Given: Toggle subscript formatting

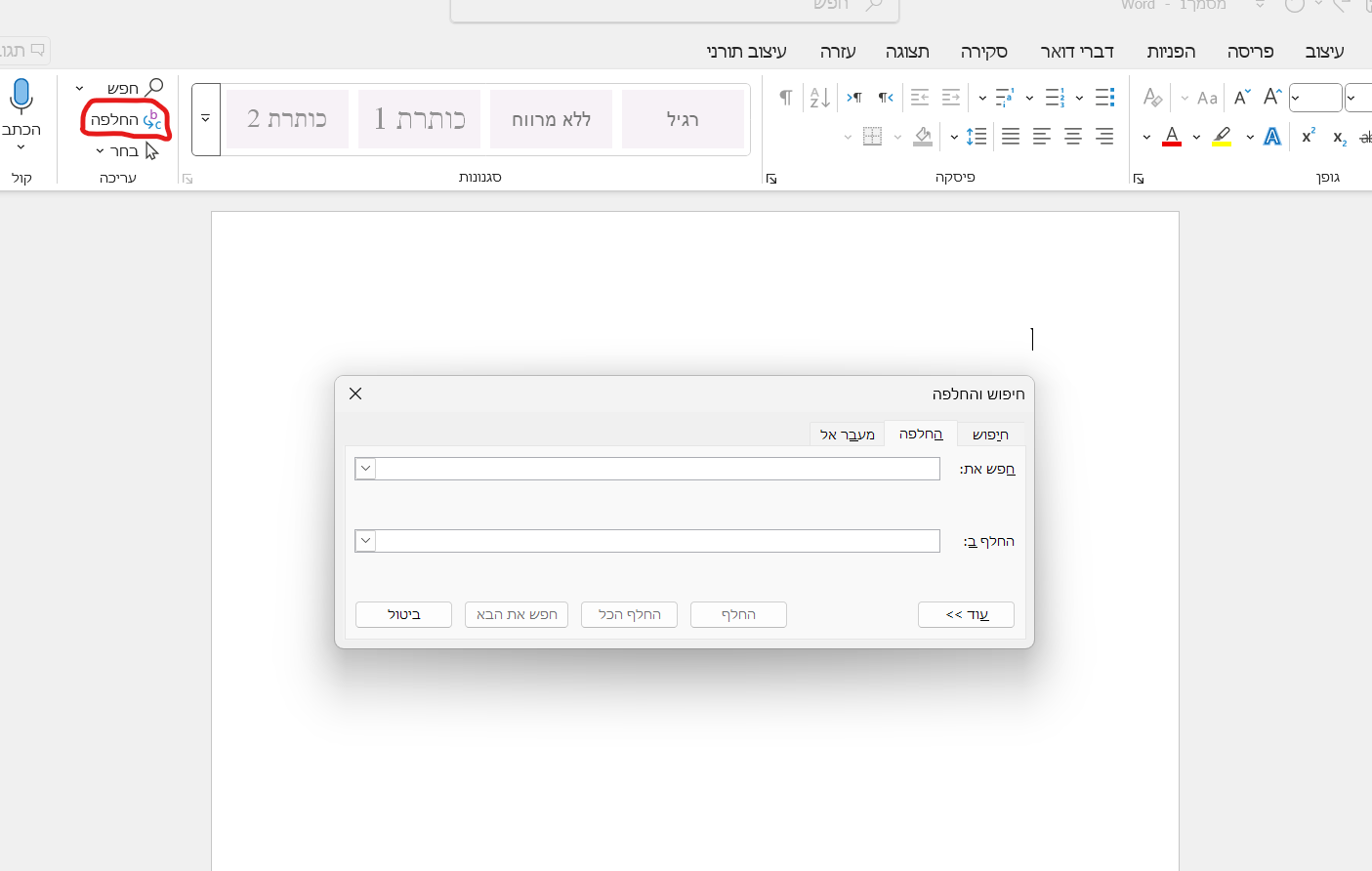Looking at the screenshot, I should click(1340, 138).
